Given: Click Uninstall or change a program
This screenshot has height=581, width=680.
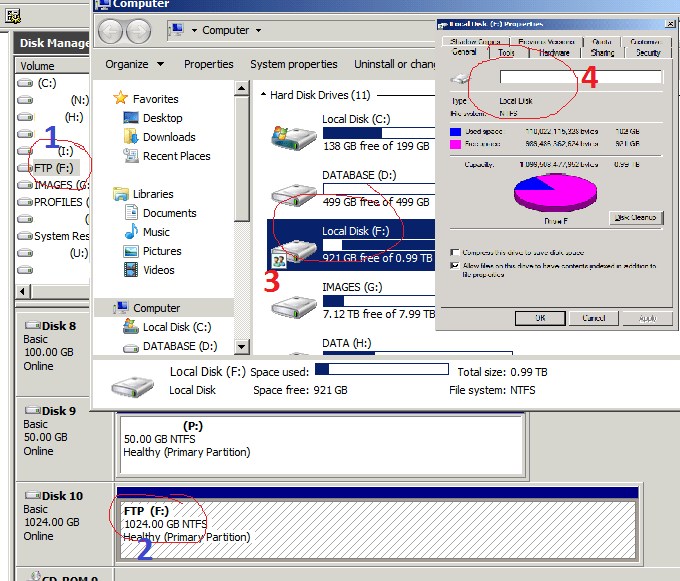Looking at the screenshot, I should 394,64.
